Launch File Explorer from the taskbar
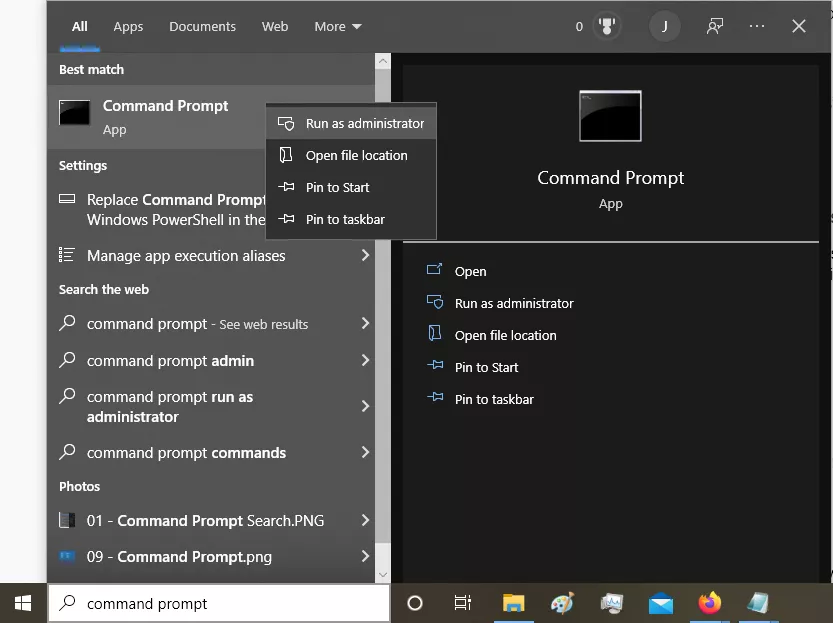Screen dimensions: 833x623 (x=513, y=603)
